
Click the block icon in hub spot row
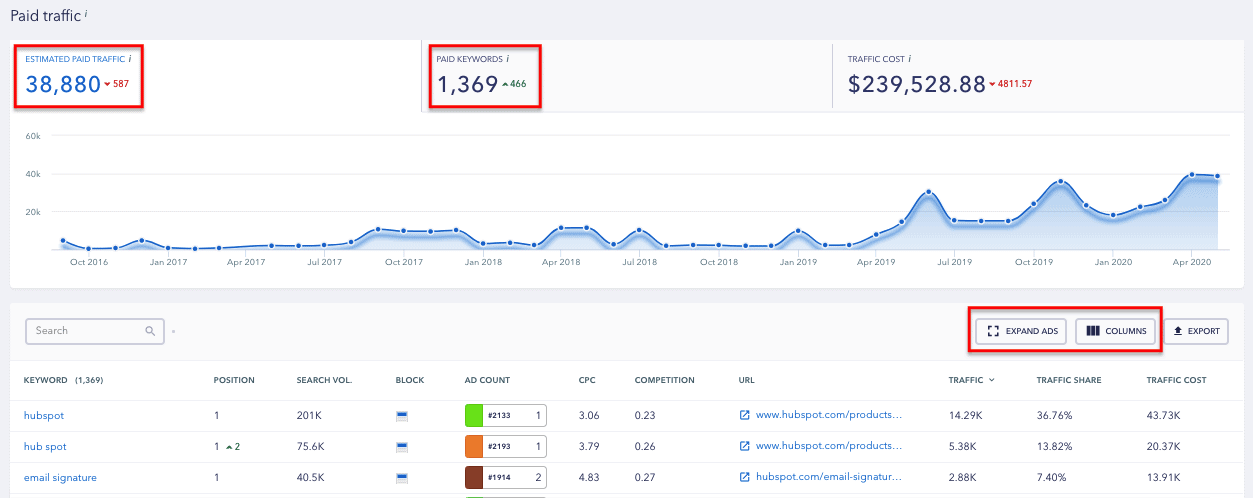pyautogui.click(x=402, y=446)
